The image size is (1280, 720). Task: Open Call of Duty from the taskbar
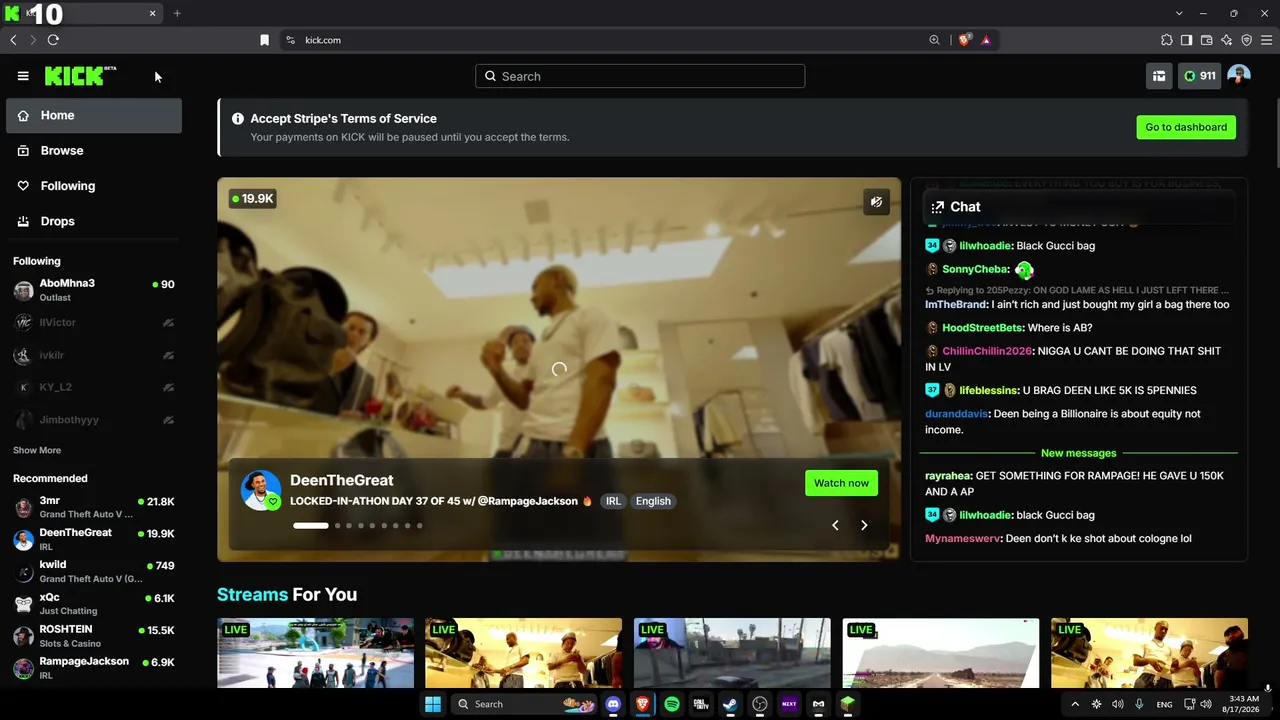tap(701, 704)
